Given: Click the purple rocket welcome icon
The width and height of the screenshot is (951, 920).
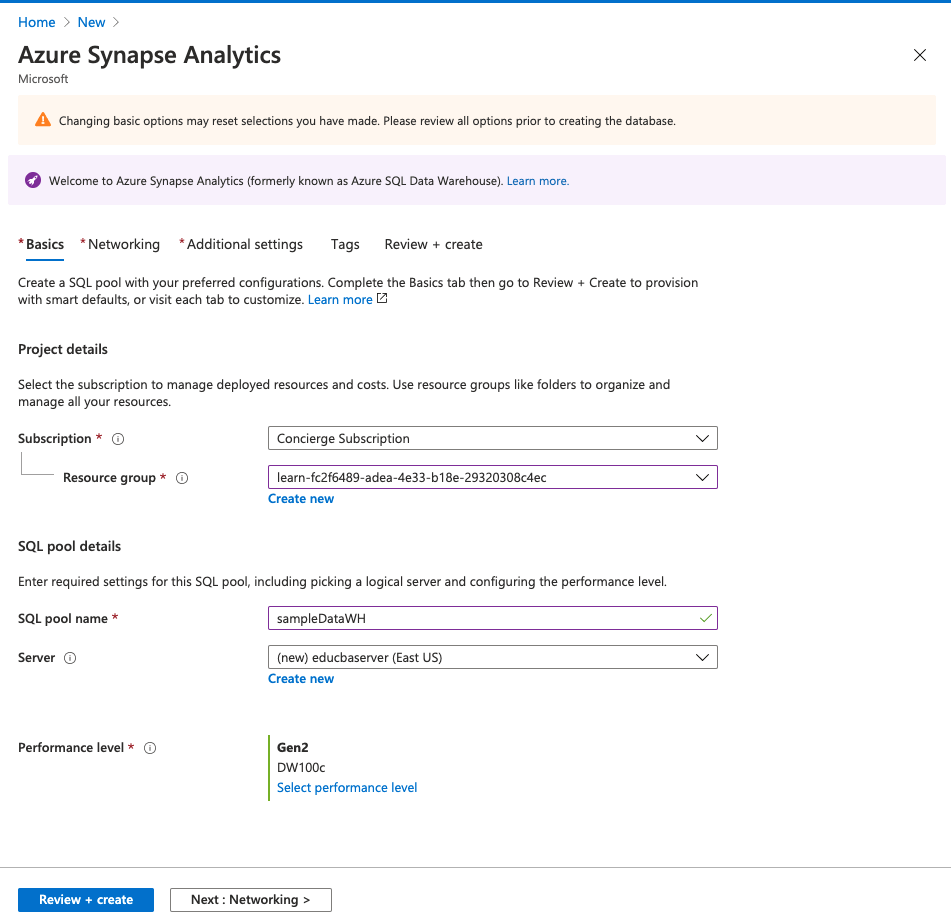Looking at the screenshot, I should (x=33, y=181).
